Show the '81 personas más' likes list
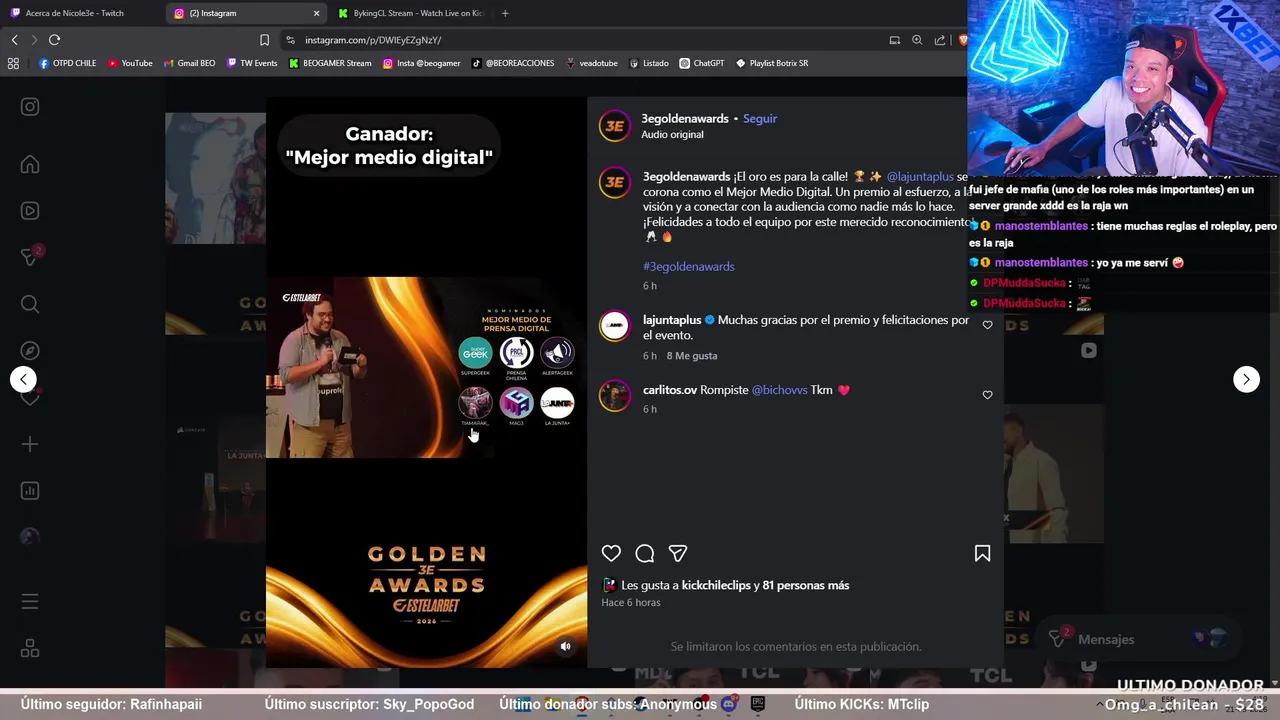The height and width of the screenshot is (720, 1280). pyautogui.click(x=806, y=585)
